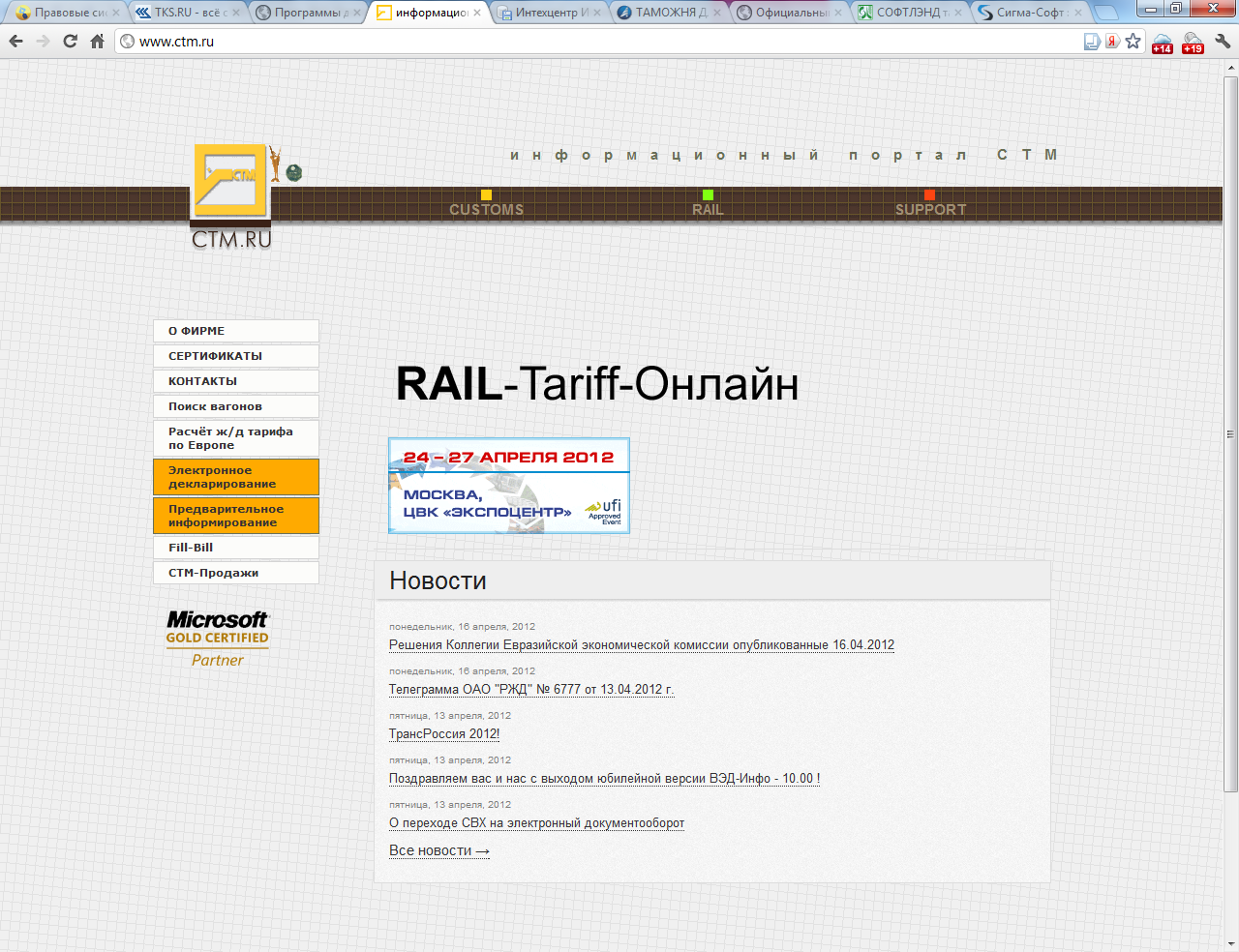Open the О ФИРМЕ sidebar item
This screenshot has width=1239, height=952.
[x=236, y=331]
